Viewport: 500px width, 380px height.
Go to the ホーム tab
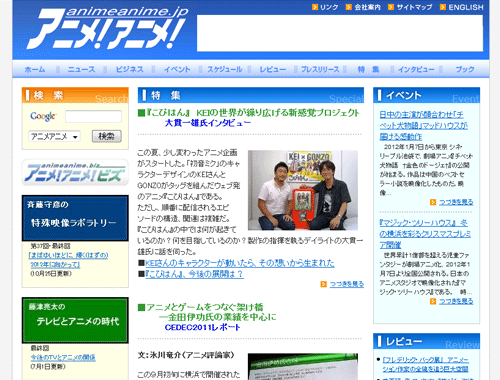pyautogui.click(x=35, y=69)
